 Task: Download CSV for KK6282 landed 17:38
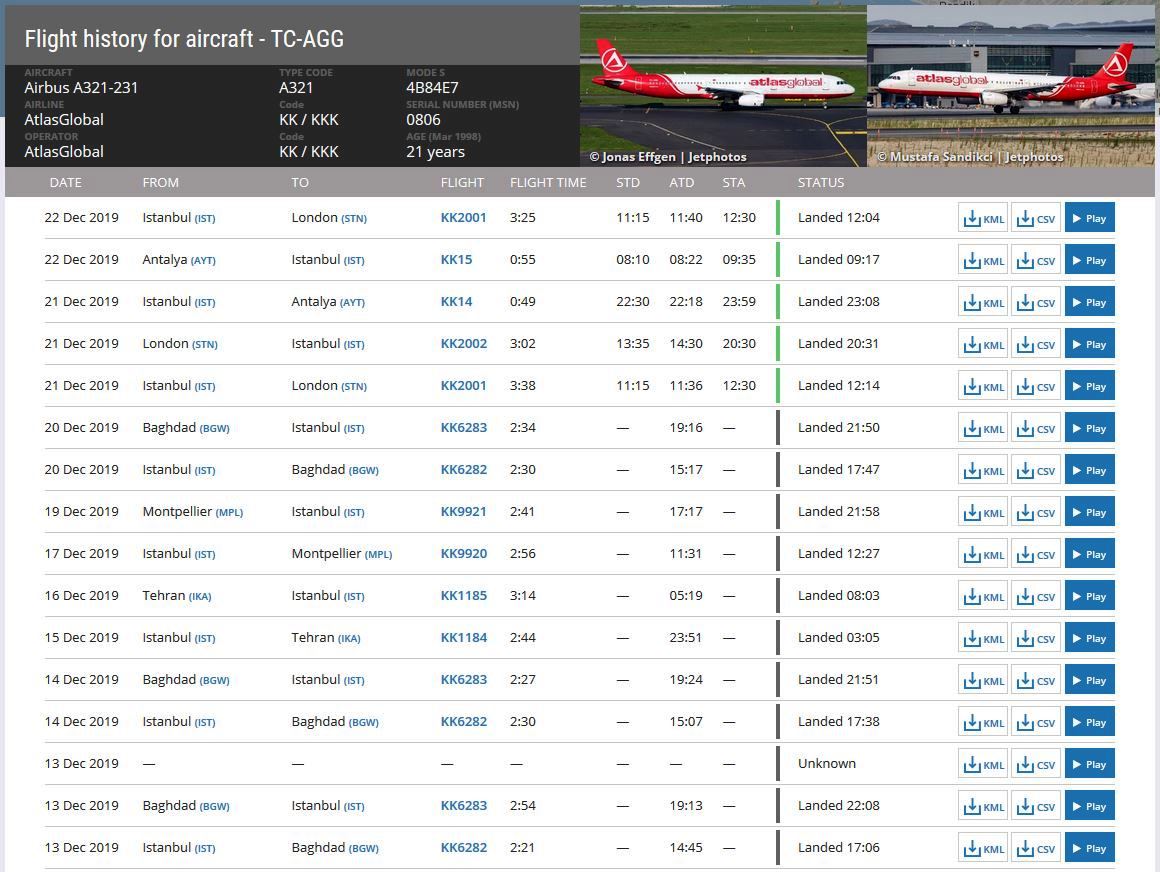[x=1036, y=723]
